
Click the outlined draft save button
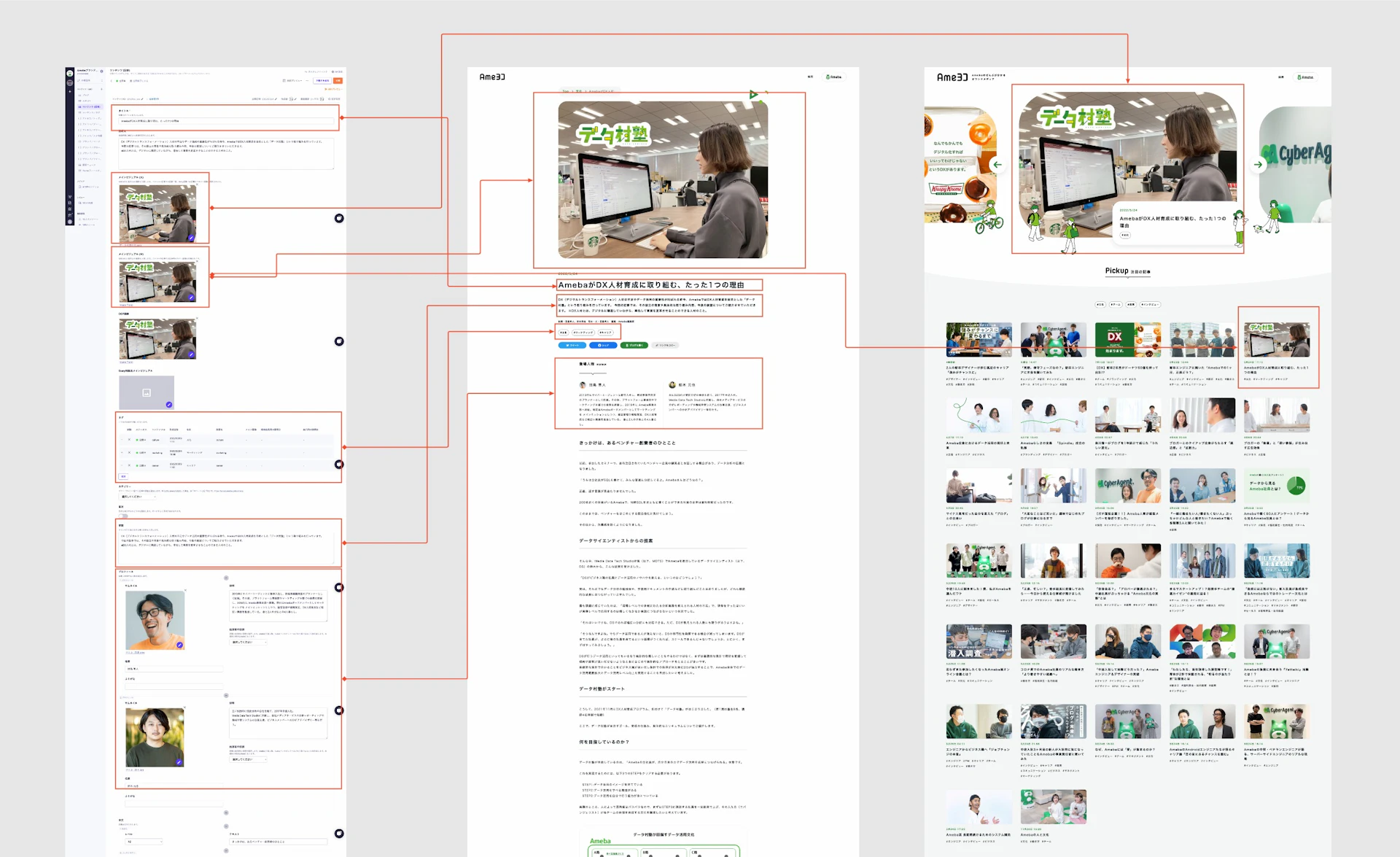(322, 81)
